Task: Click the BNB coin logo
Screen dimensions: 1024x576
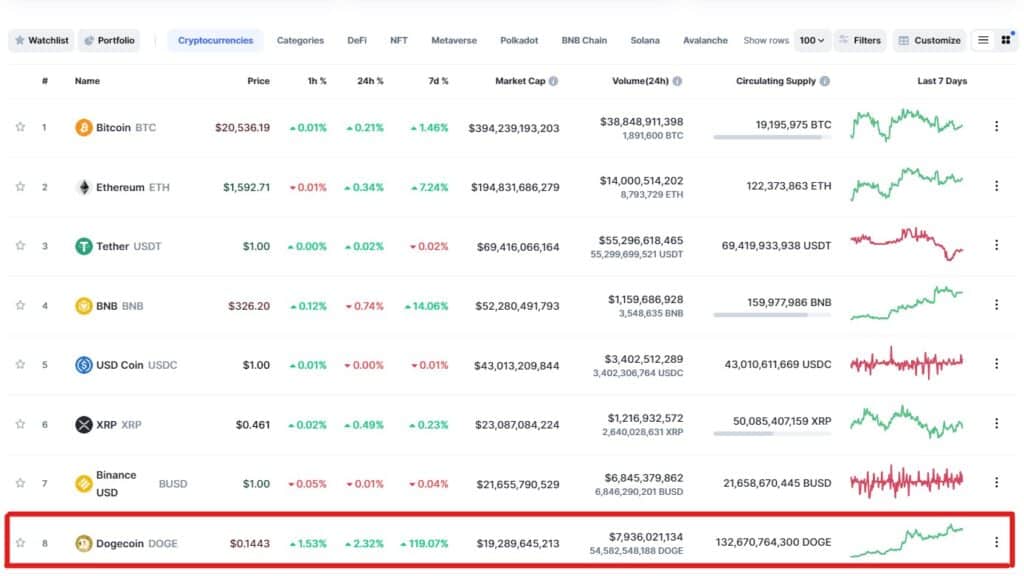Action: coord(84,306)
